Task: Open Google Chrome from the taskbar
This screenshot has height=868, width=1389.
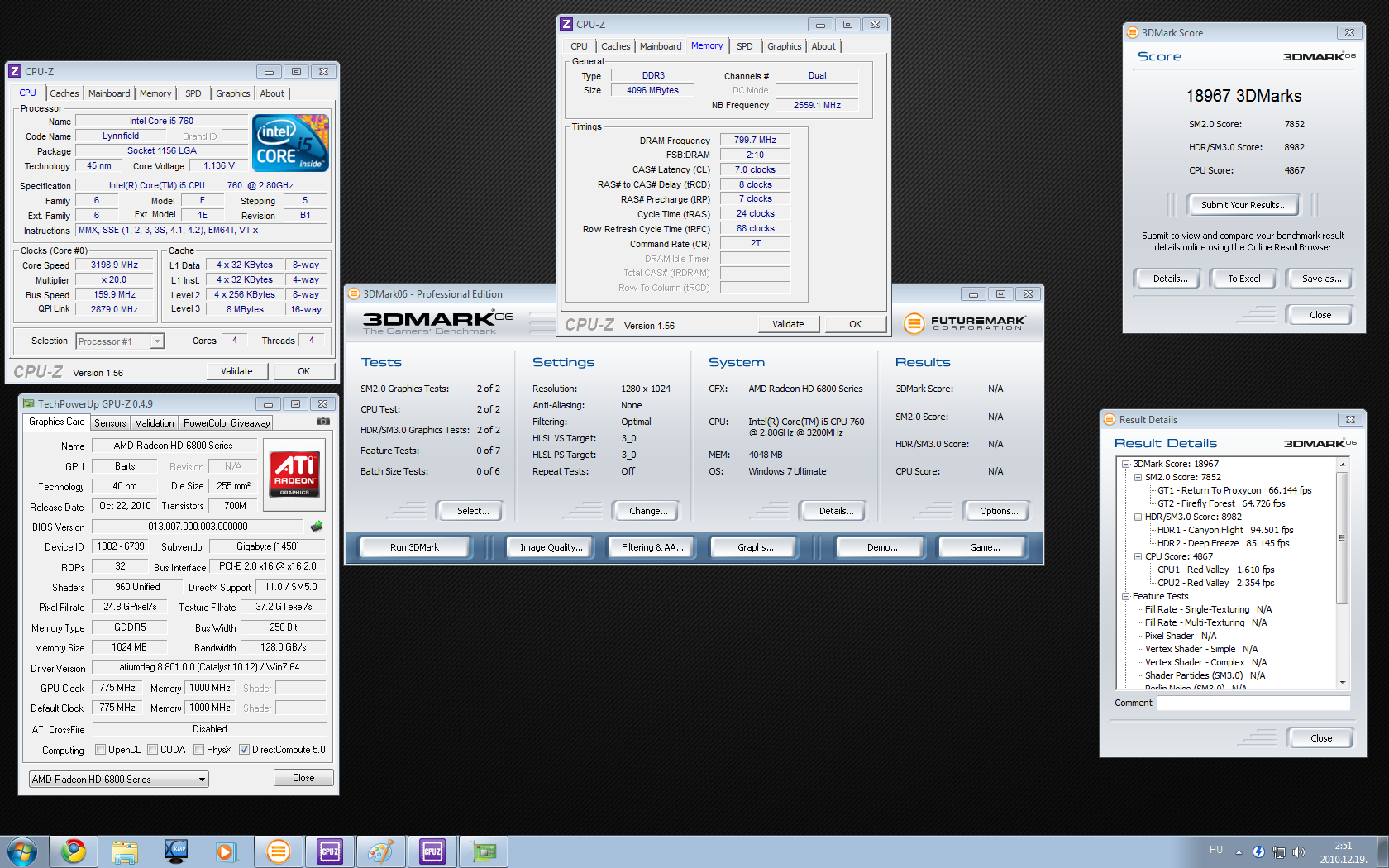Action: coord(74,851)
